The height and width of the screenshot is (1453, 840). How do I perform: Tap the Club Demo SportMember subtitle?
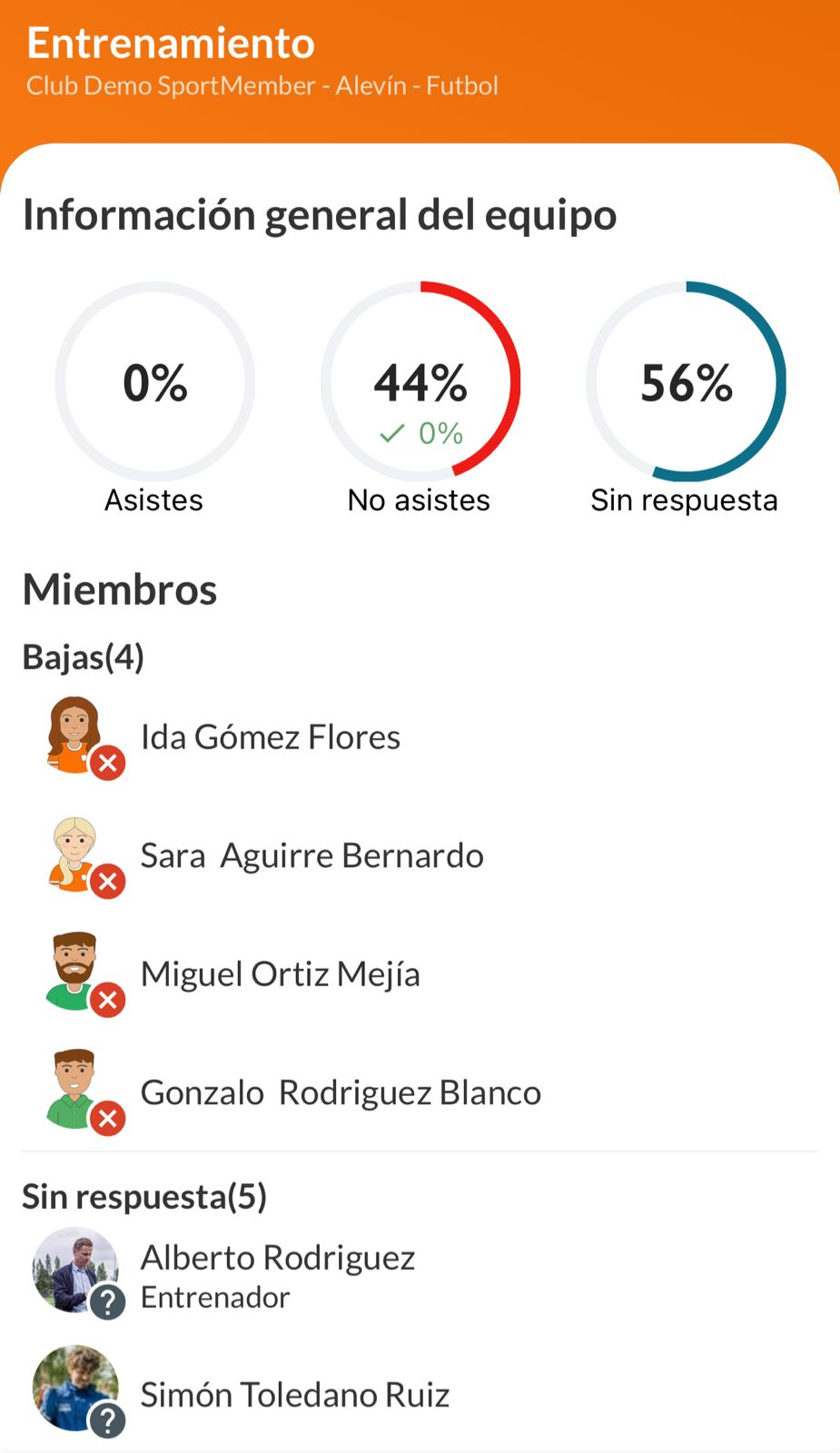click(262, 85)
